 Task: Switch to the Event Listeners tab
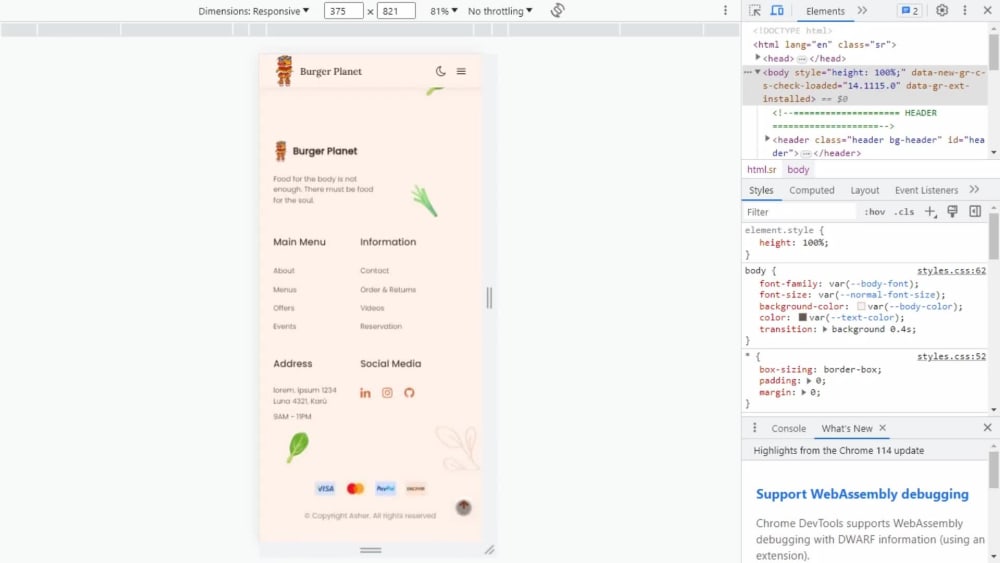(x=926, y=190)
